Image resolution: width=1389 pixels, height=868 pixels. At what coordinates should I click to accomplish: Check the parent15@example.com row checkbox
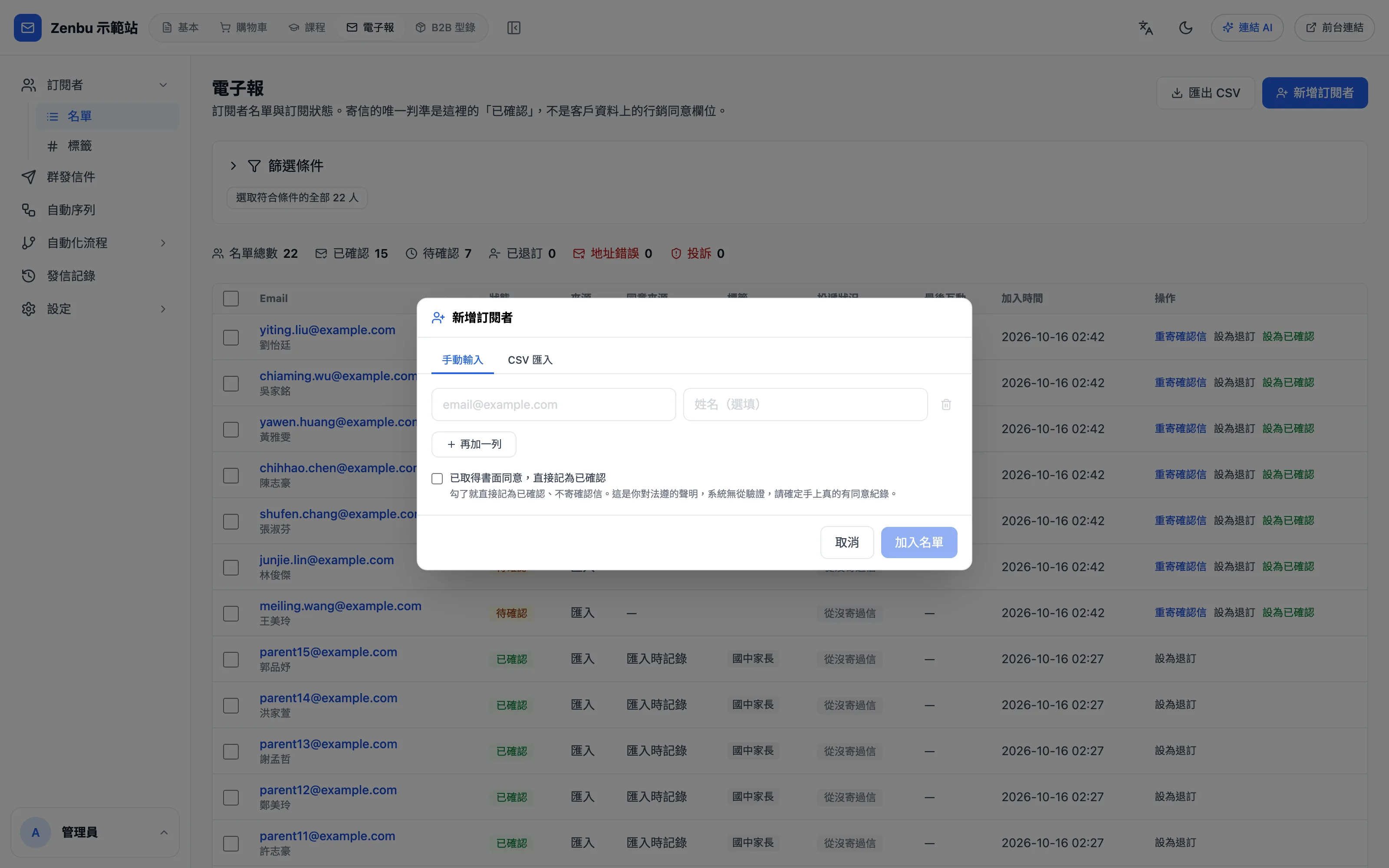tap(231, 660)
